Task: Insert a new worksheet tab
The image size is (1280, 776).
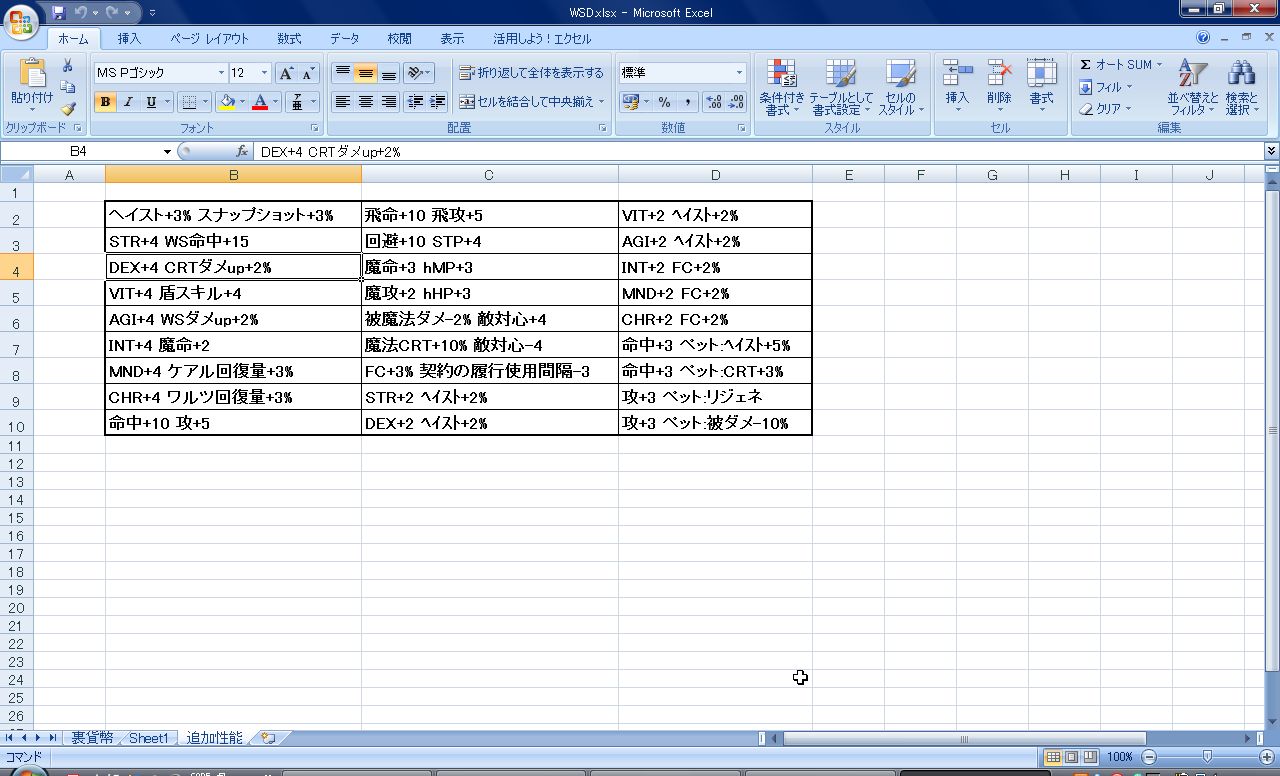Action: point(267,738)
